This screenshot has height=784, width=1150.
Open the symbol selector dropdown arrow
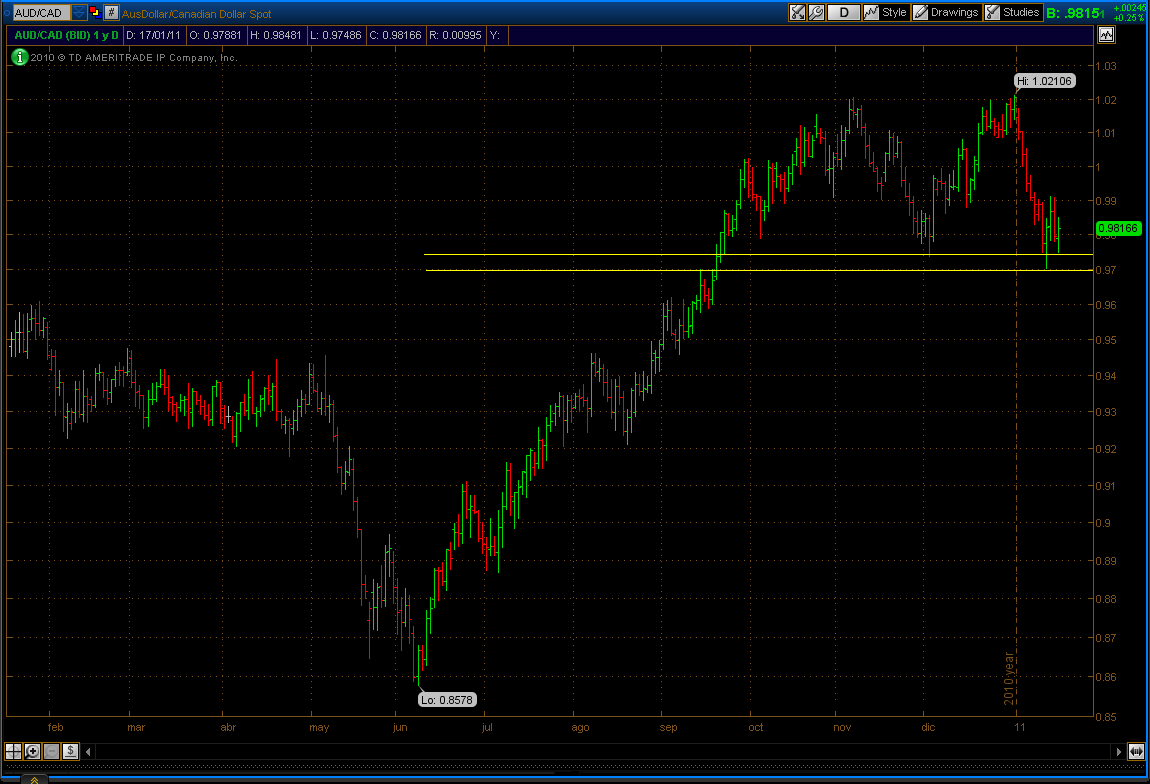click(x=78, y=13)
